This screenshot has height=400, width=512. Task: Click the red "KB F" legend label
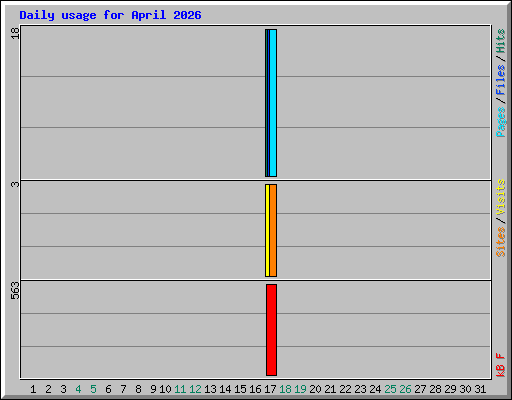501,365
